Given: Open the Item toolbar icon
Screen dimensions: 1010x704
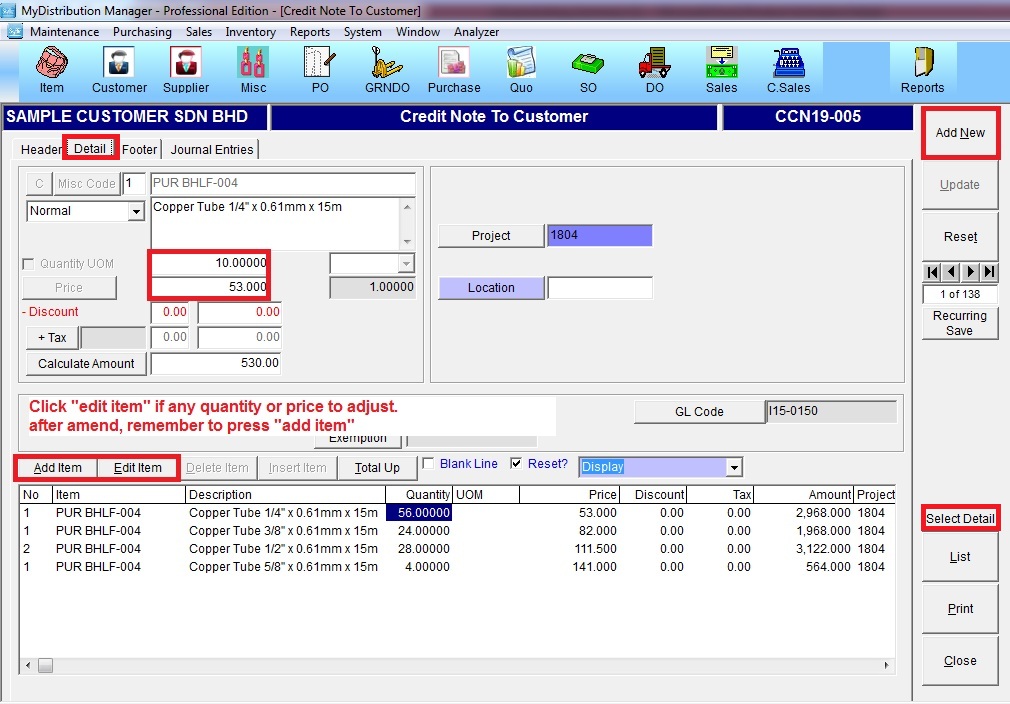Looking at the screenshot, I should (x=52, y=69).
